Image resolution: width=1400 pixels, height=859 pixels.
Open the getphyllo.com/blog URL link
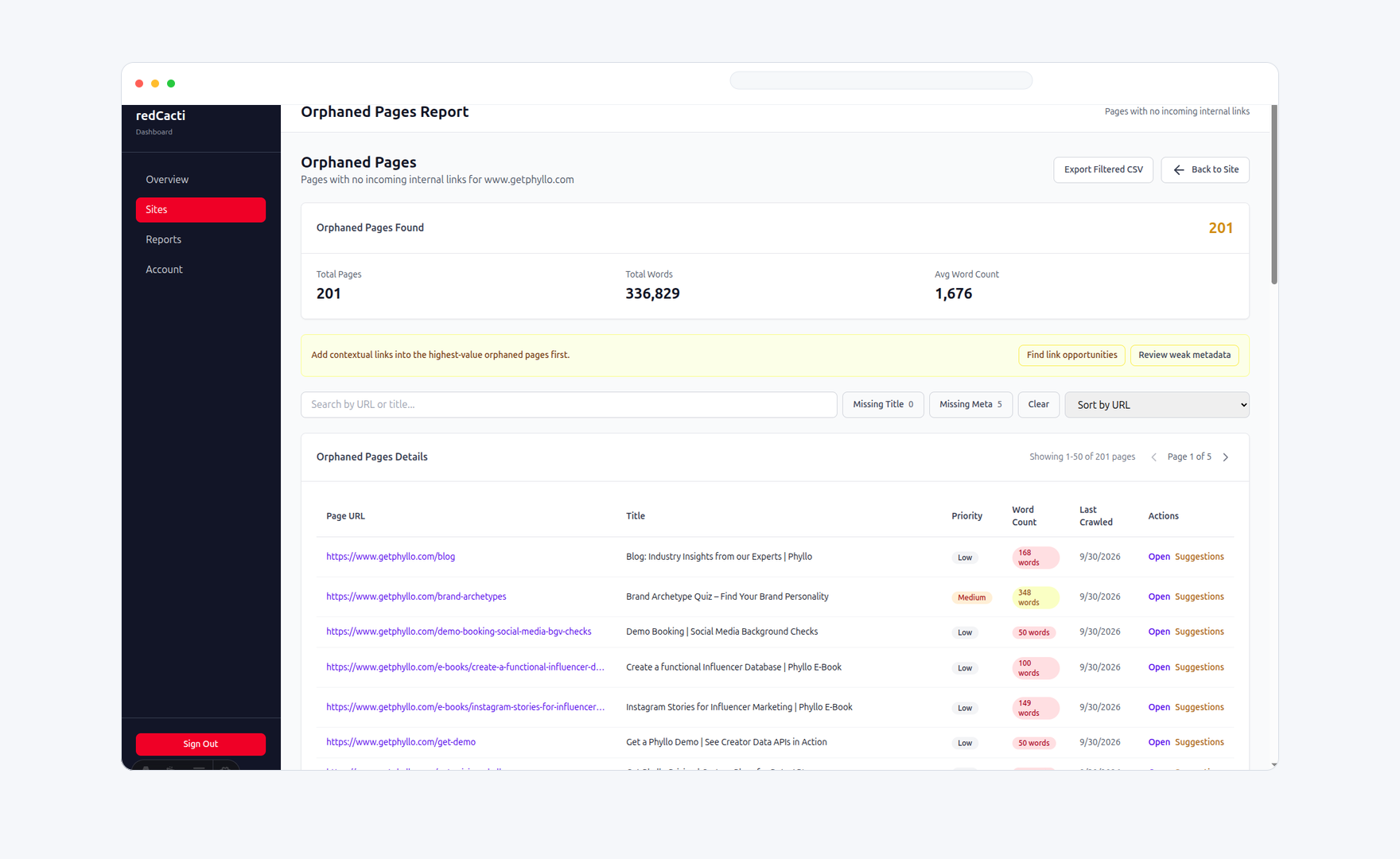[x=391, y=557]
